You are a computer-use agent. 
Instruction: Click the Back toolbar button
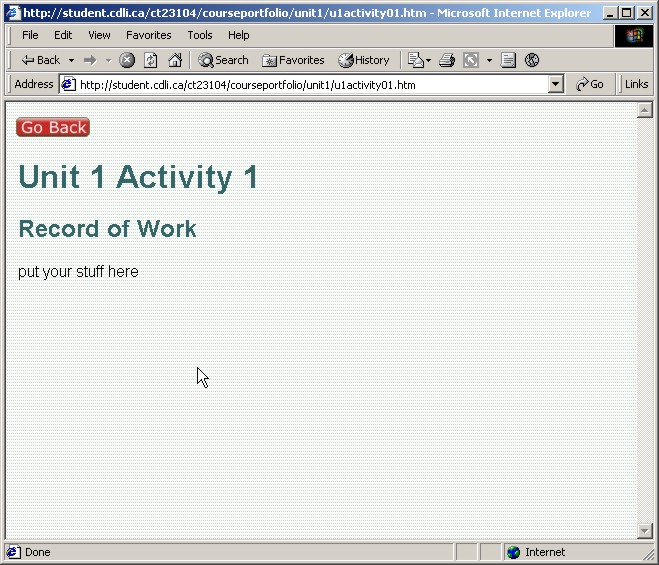tap(41, 60)
